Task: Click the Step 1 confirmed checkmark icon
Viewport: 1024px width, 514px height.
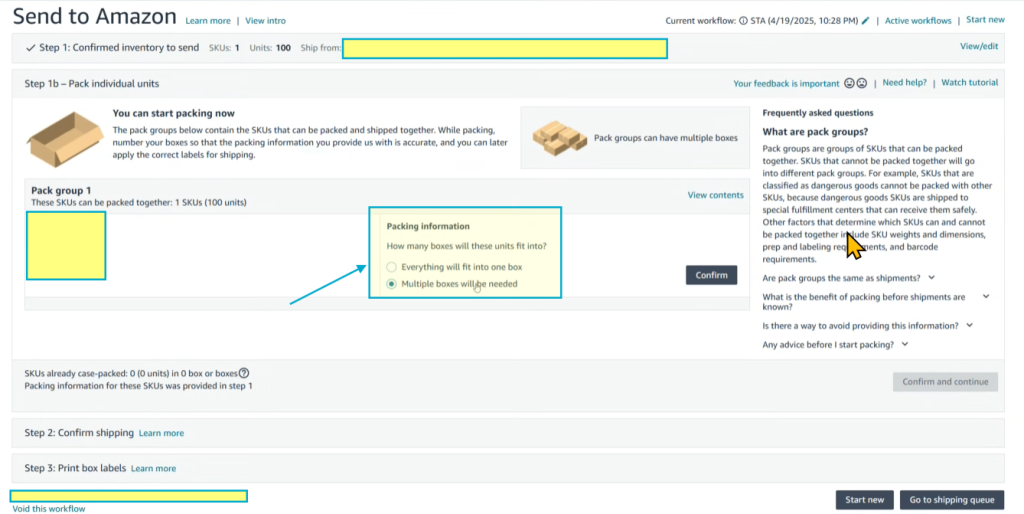Action: 31,48
